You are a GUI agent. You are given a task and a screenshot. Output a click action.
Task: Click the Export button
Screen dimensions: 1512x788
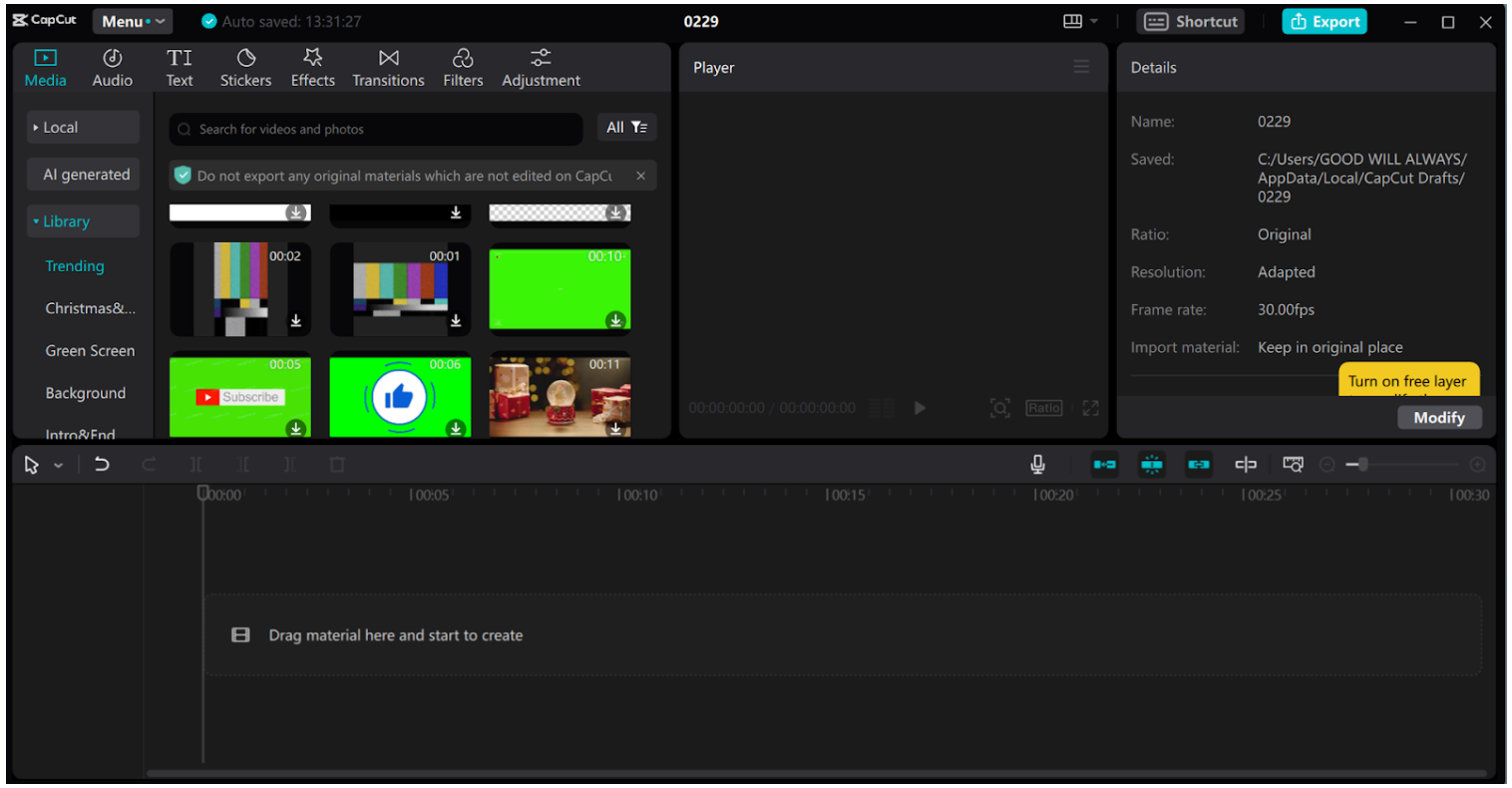pos(1324,20)
